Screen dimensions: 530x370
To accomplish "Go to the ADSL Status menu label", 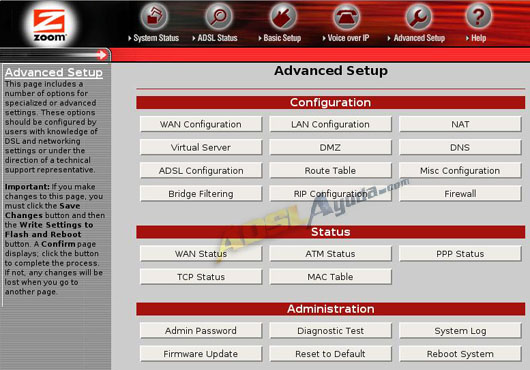I will click(x=217, y=38).
